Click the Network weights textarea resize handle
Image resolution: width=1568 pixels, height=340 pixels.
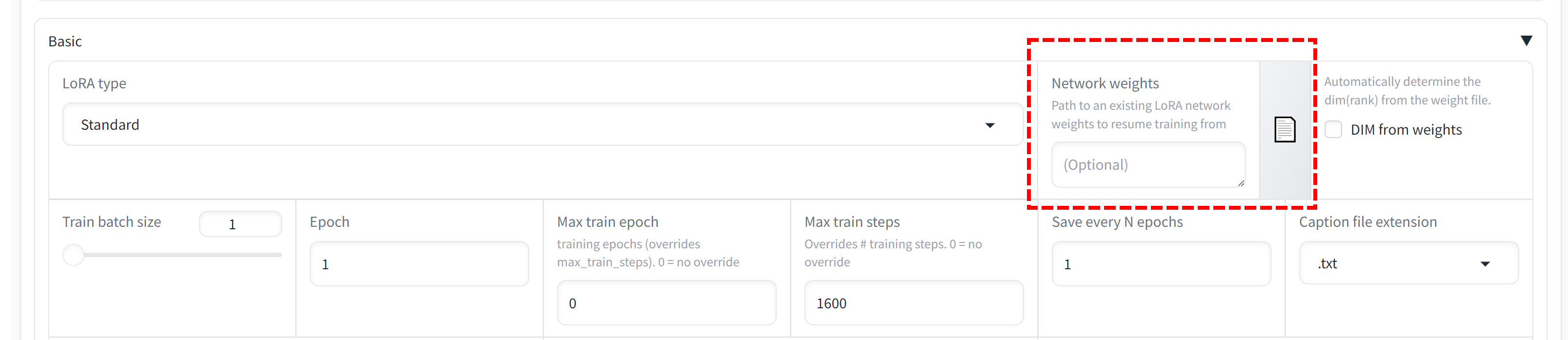click(1241, 183)
